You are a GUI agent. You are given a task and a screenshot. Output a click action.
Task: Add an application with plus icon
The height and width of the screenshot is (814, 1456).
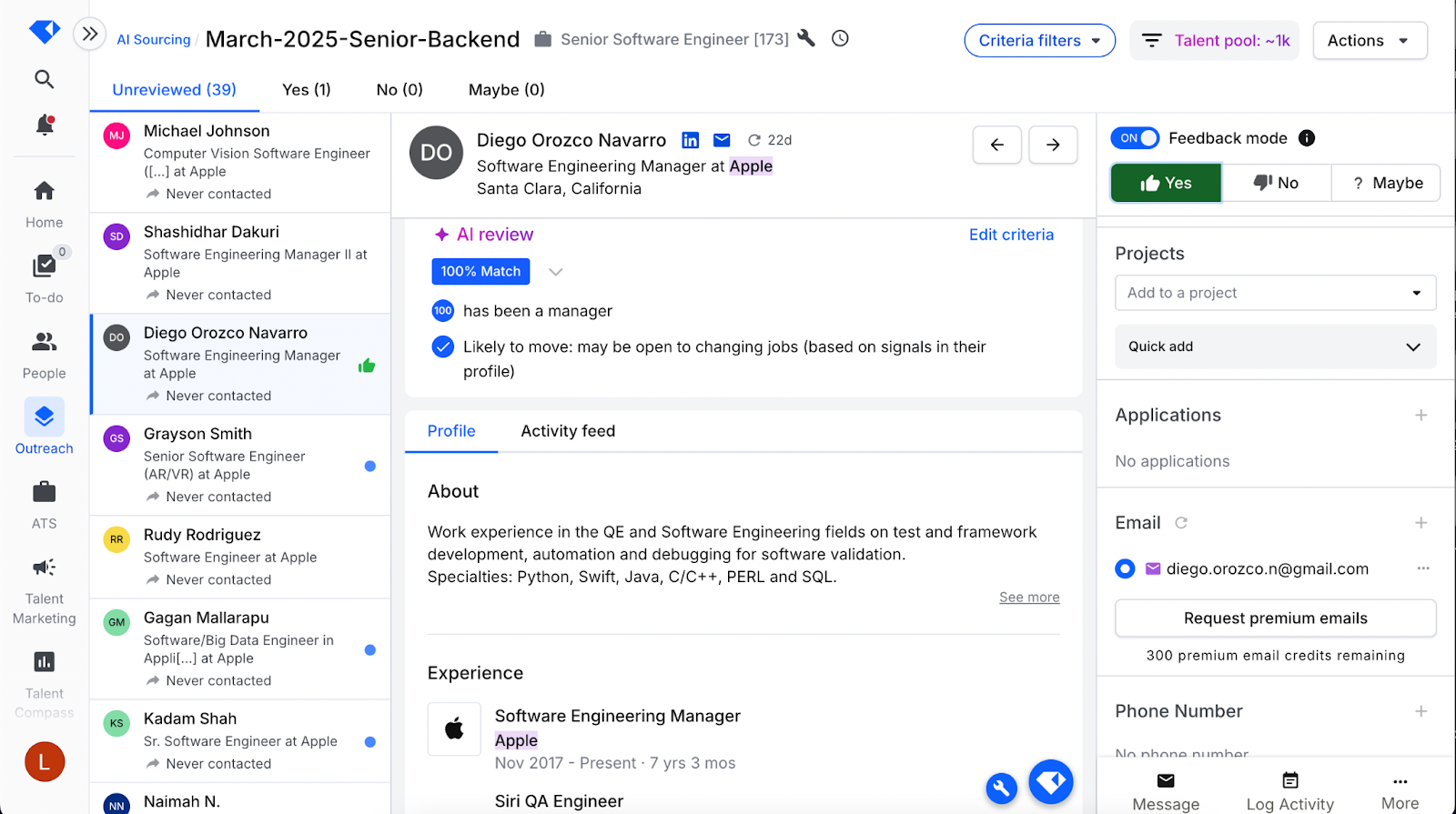click(x=1421, y=415)
